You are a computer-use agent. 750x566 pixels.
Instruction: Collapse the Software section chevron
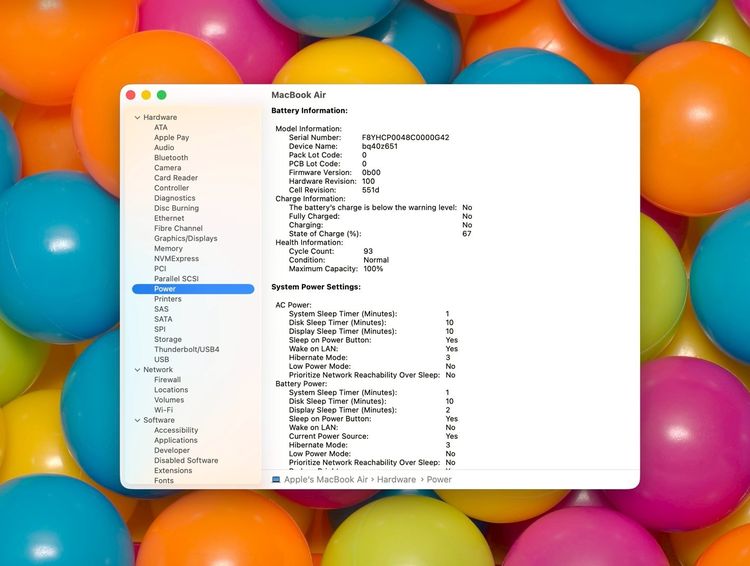point(137,420)
